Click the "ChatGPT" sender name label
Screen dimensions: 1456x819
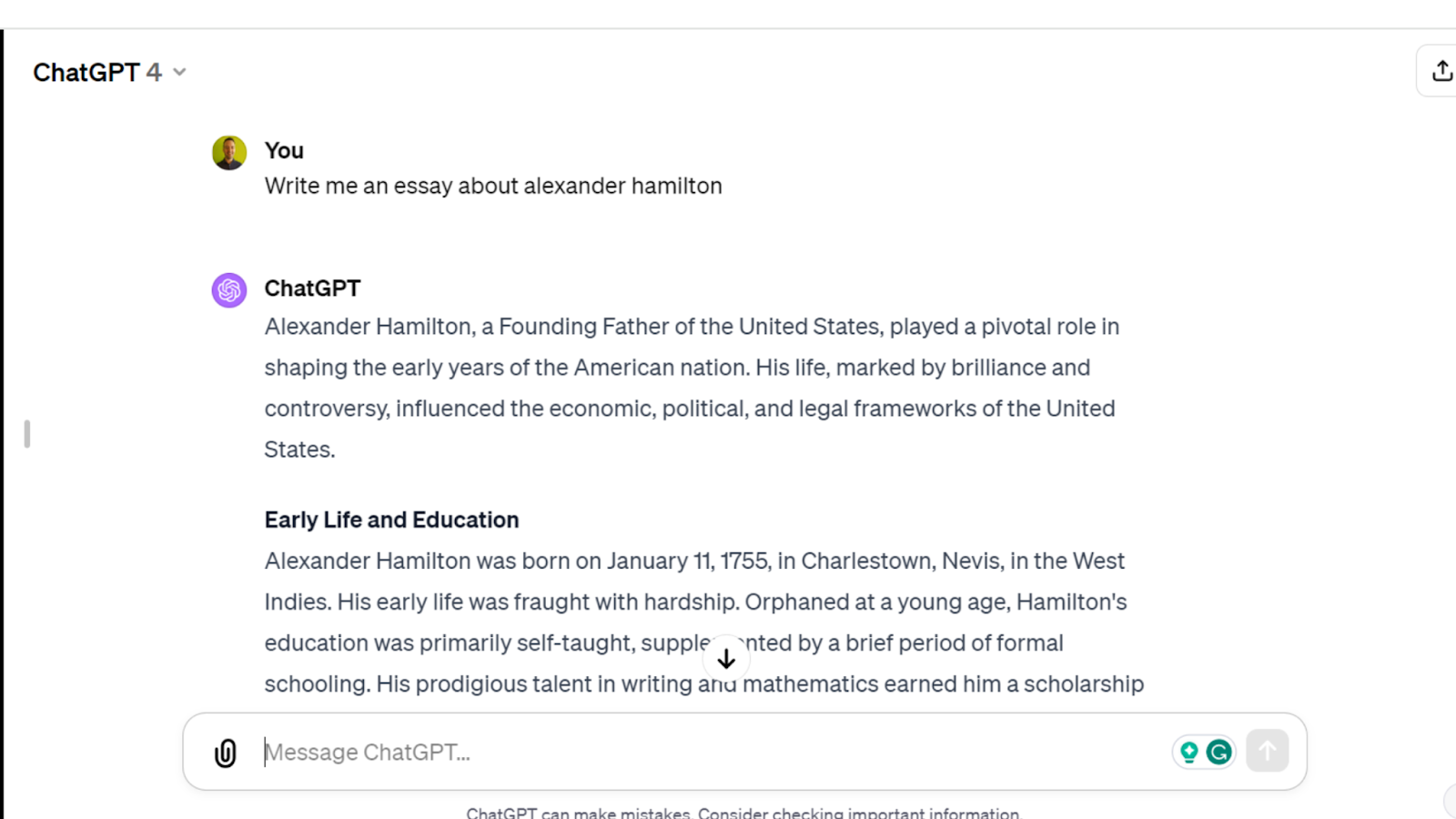point(312,288)
